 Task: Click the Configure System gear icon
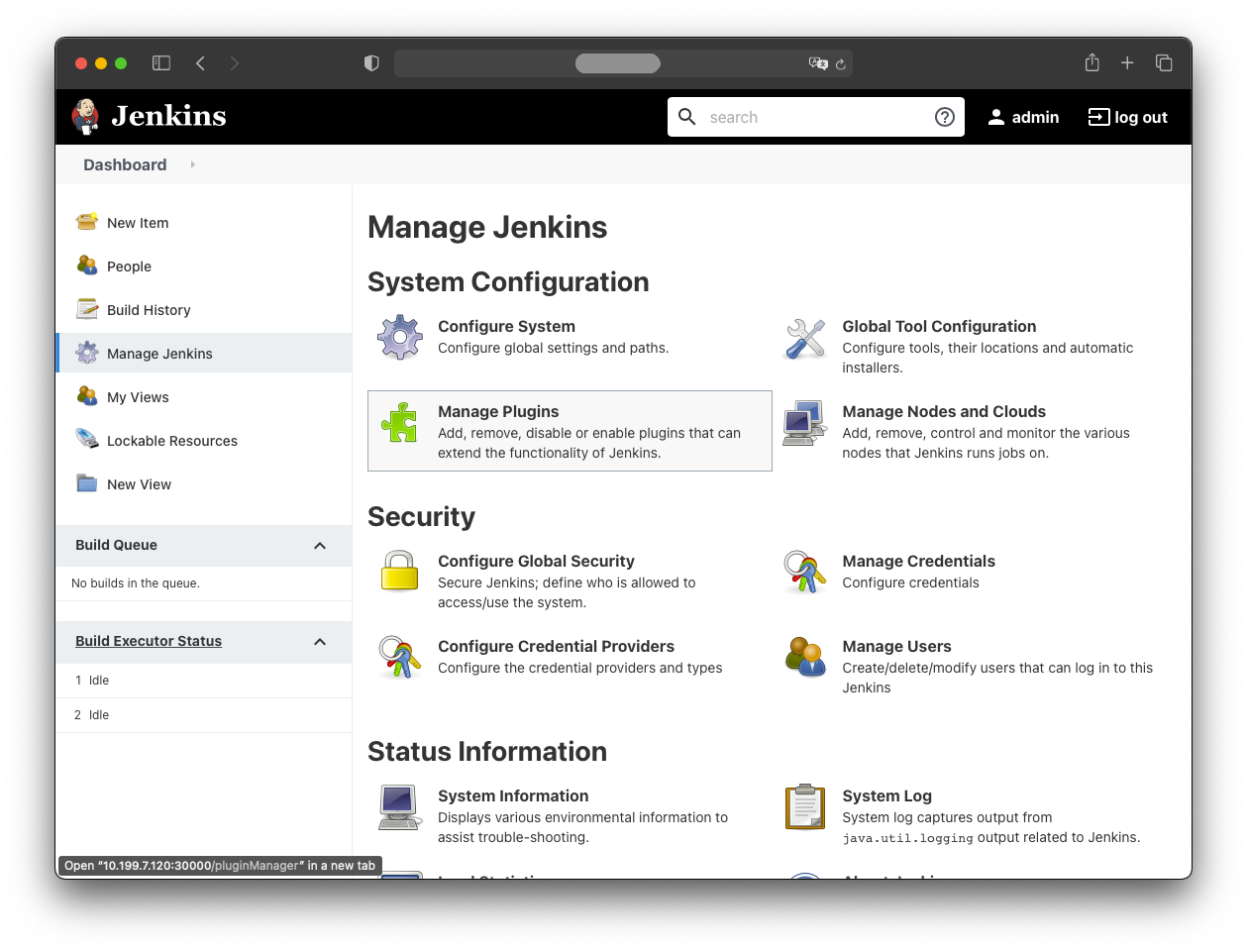[400, 338]
